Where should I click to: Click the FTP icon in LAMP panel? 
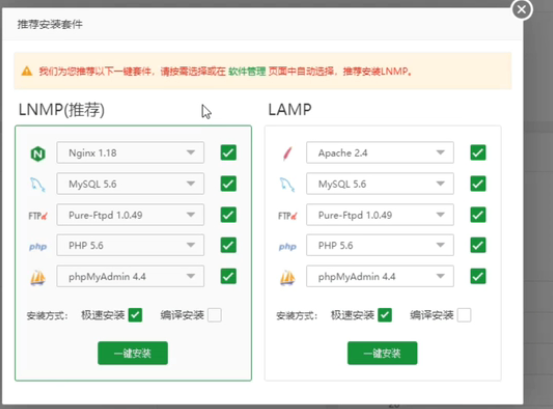pyautogui.click(x=288, y=215)
